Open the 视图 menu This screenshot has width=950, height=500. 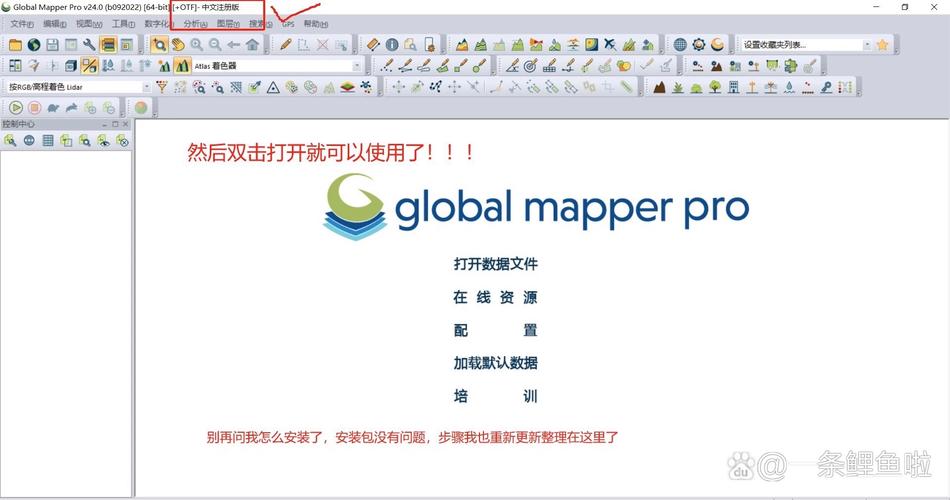(88, 24)
